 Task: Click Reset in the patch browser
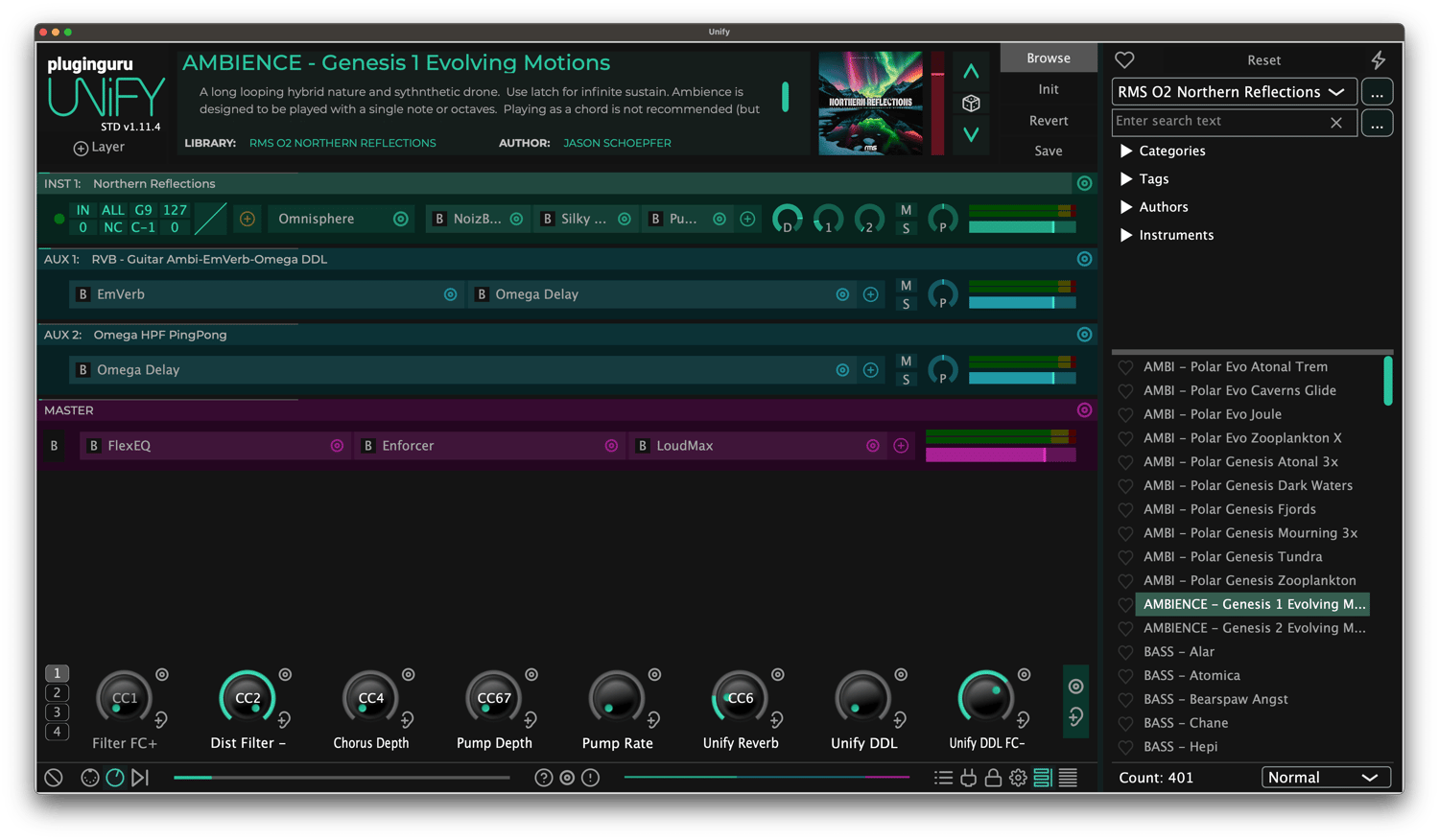pos(1263,60)
